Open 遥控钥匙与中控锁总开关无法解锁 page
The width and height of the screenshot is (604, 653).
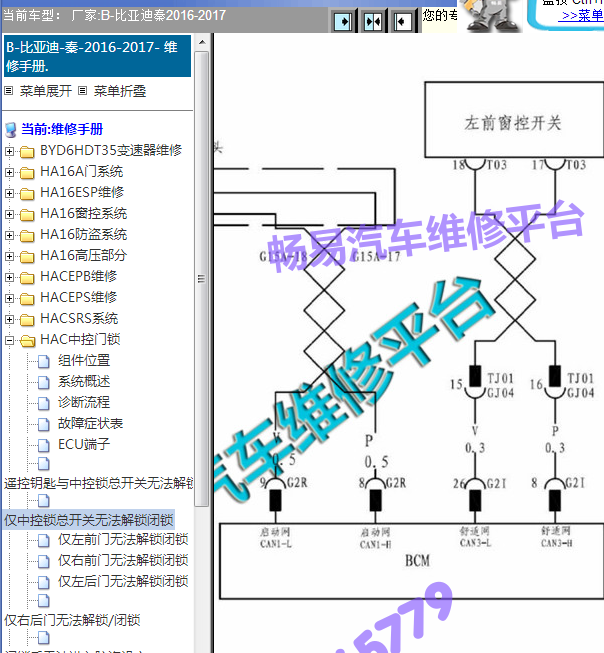point(98,483)
